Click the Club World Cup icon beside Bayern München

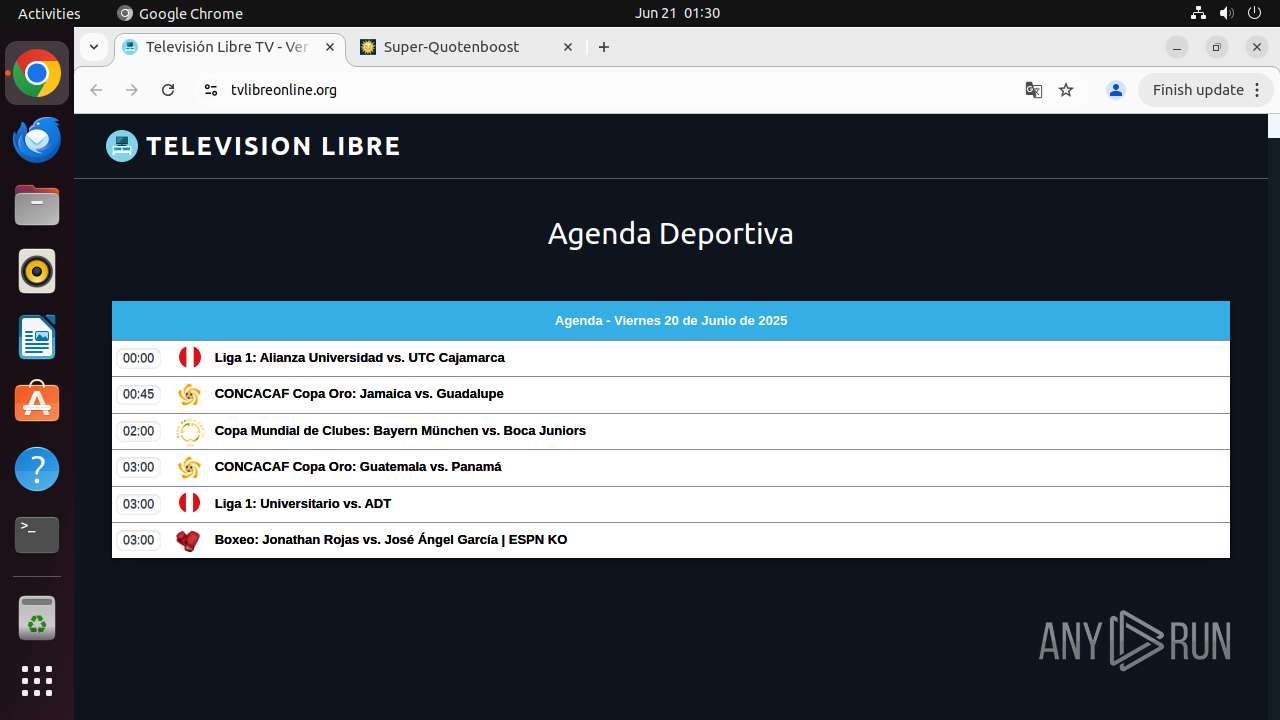click(189, 431)
